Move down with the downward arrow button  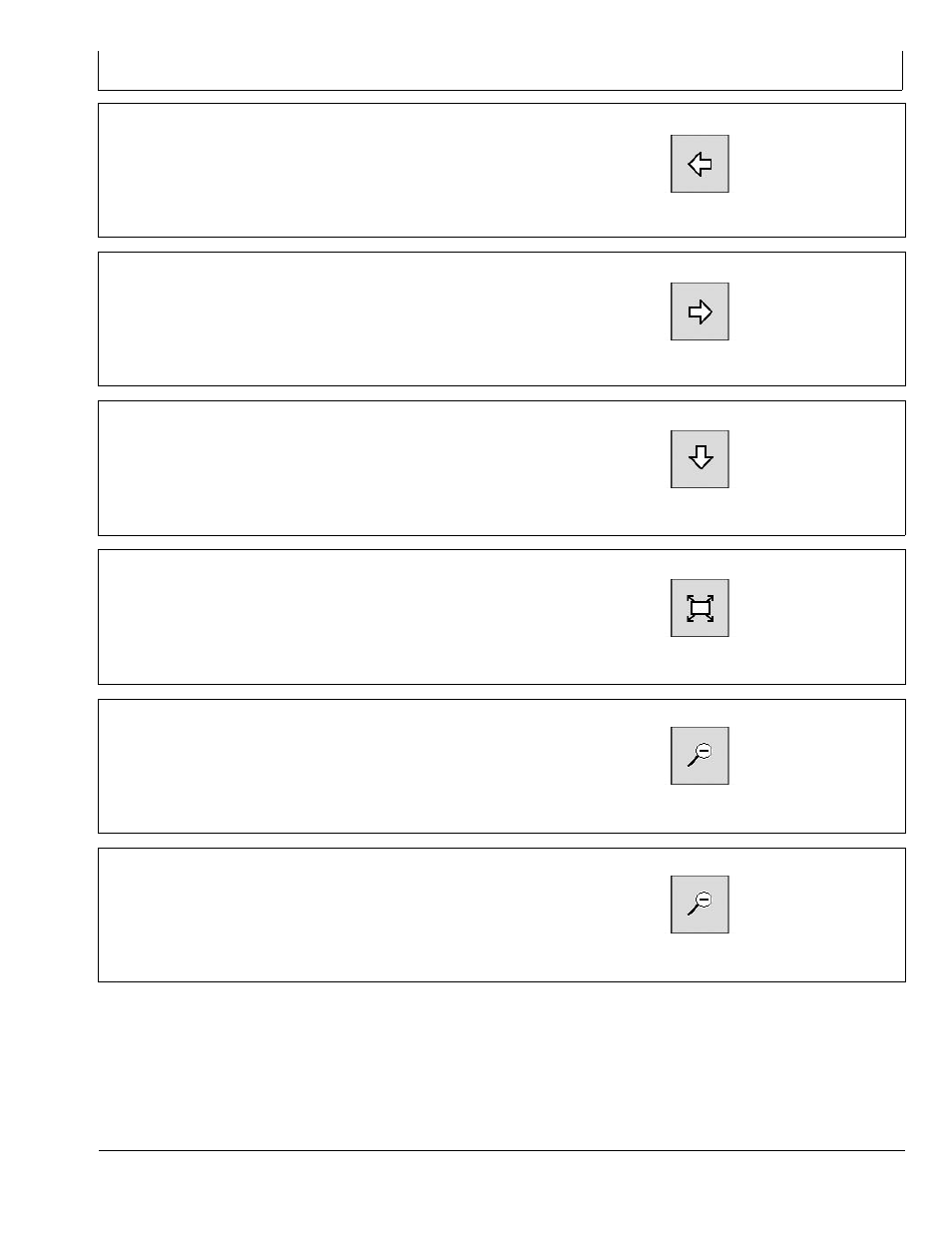pyautogui.click(x=700, y=459)
